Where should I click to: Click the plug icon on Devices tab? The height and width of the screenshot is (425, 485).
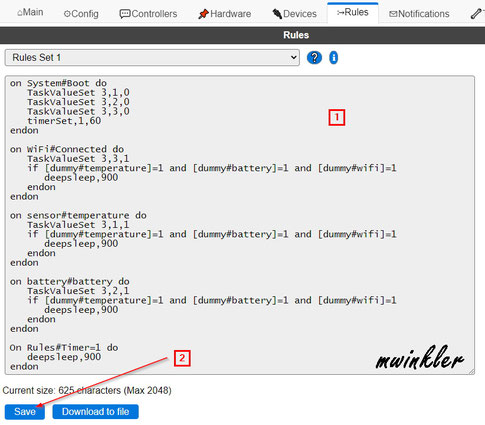[277, 14]
